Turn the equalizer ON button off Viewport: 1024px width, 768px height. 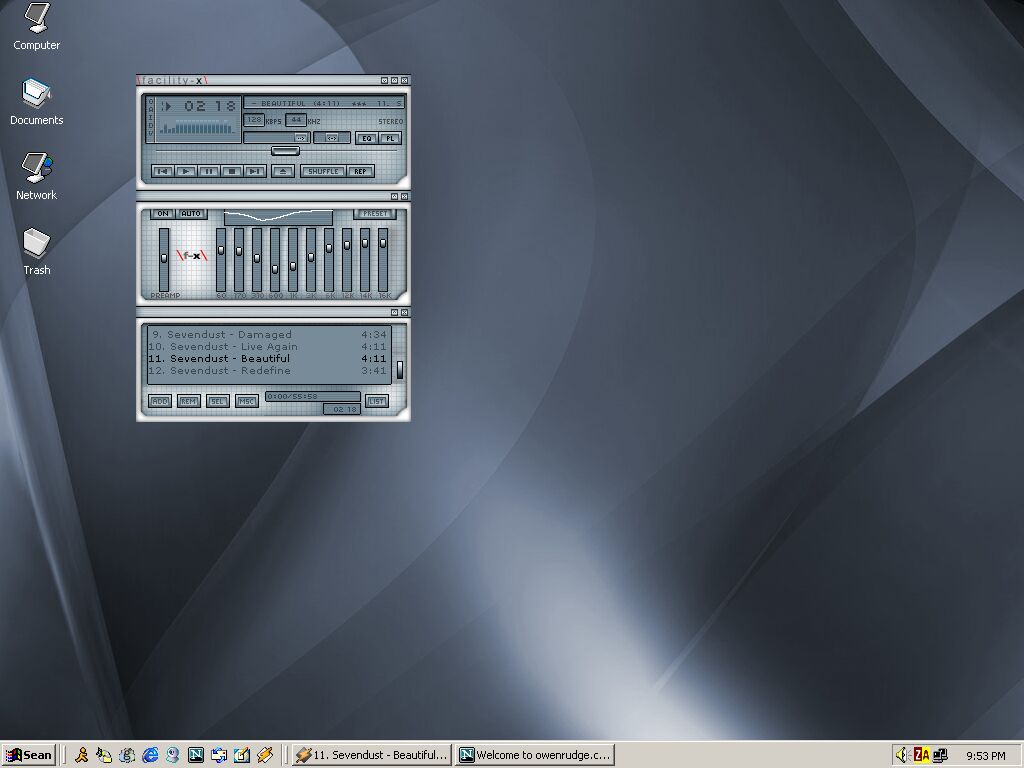pyautogui.click(x=162, y=214)
